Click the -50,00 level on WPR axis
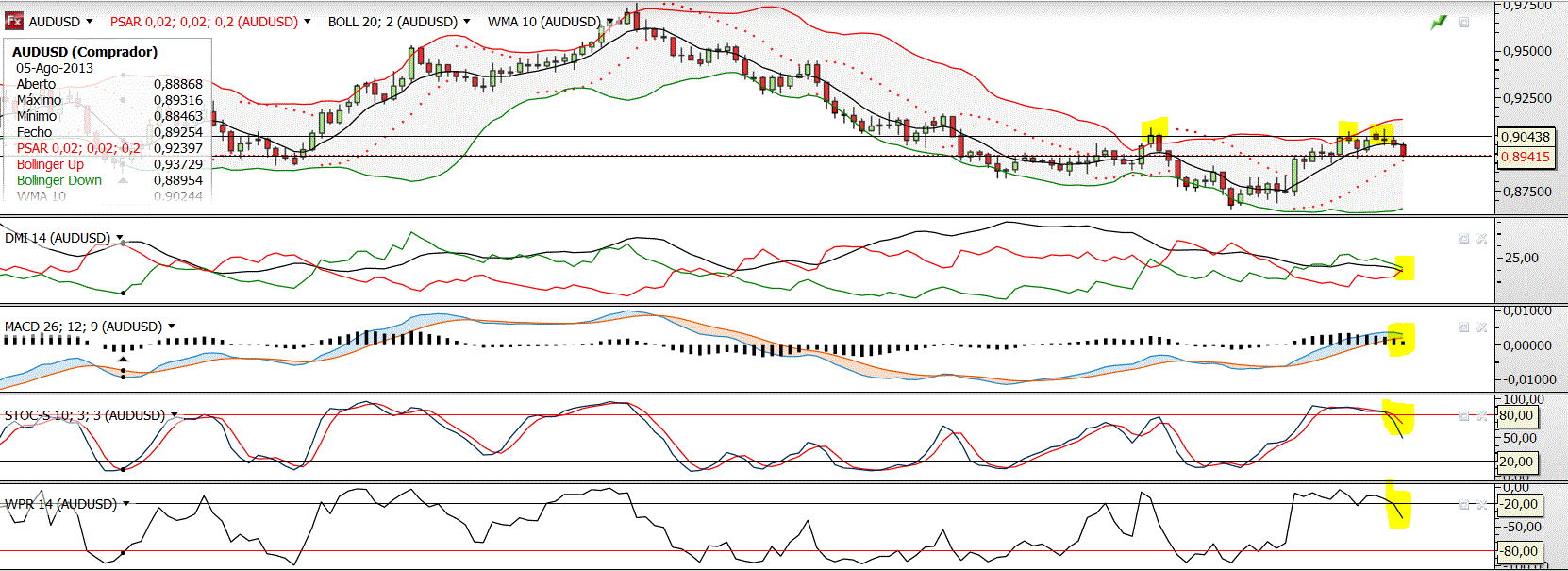The width and height of the screenshot is (1568, 571). [1521, 527]
